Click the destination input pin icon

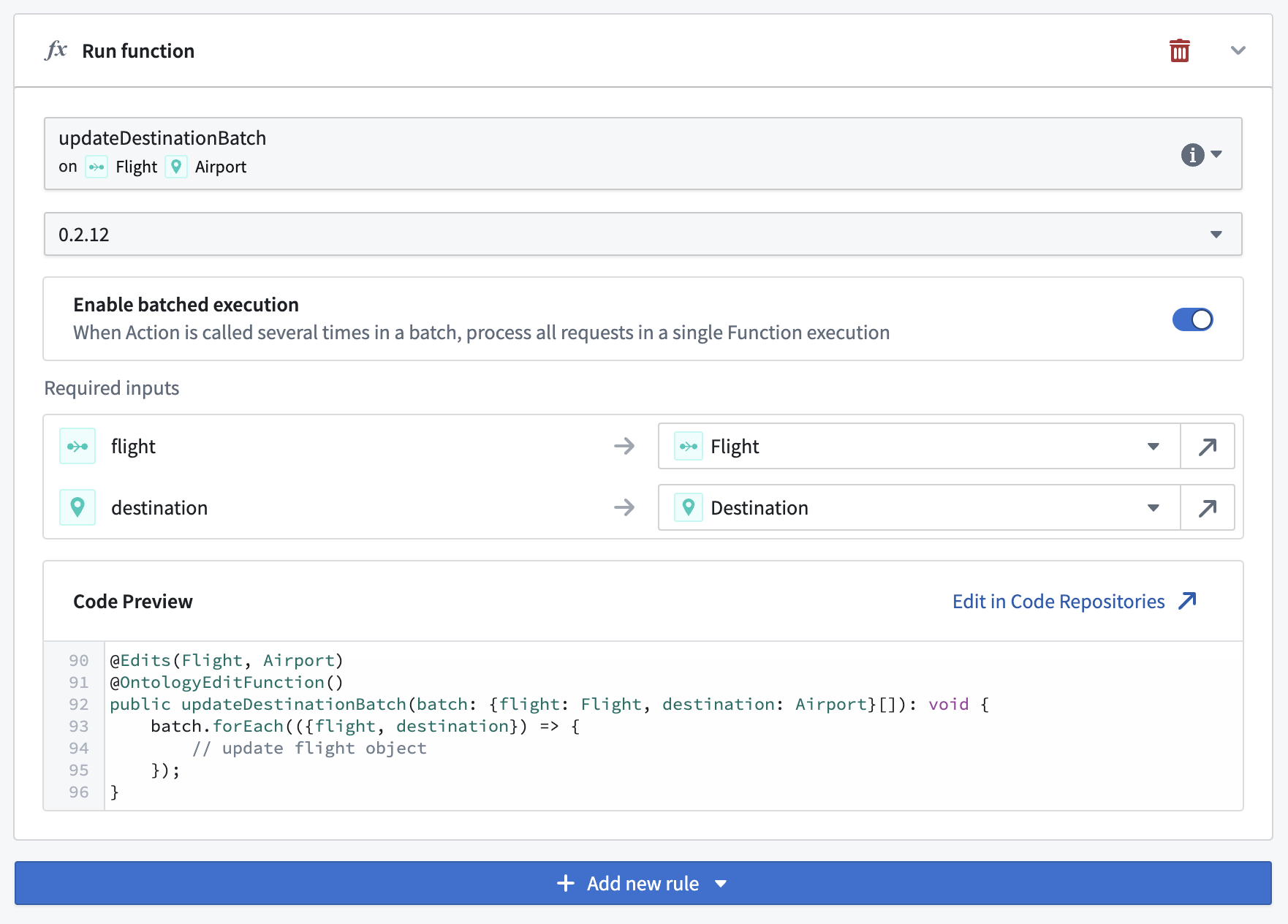click(x=77, y=507)
